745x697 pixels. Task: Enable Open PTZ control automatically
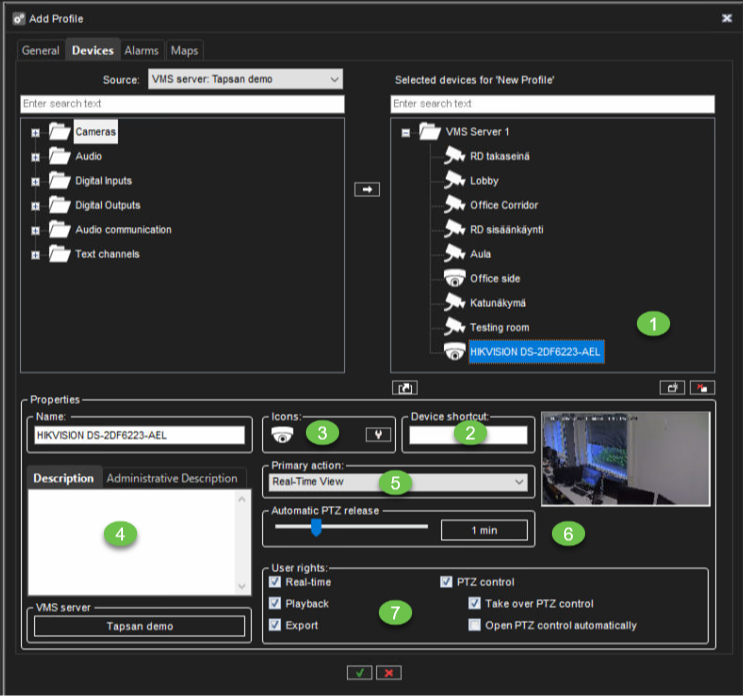tap(475, 626)
